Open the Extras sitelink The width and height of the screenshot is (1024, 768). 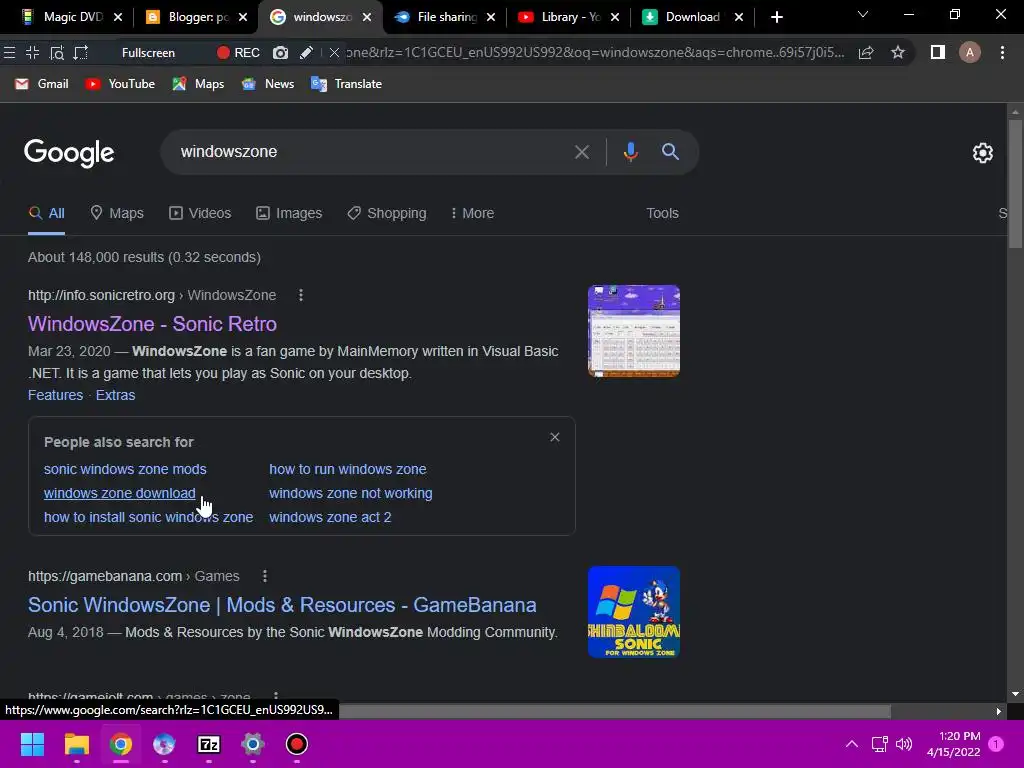pyautogui.click(x=116, y=395)
